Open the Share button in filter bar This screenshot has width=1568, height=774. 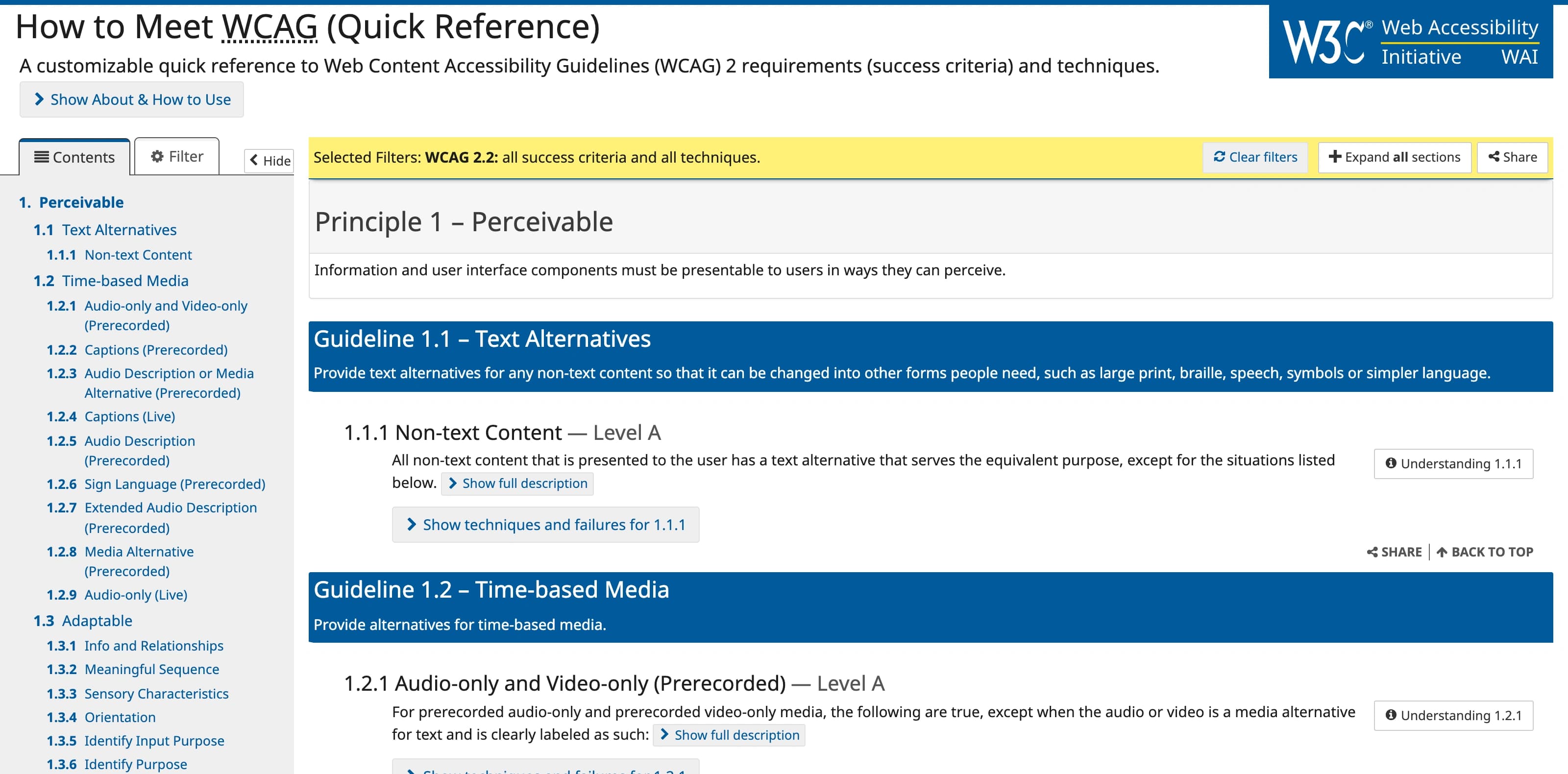click(1512, 157)
